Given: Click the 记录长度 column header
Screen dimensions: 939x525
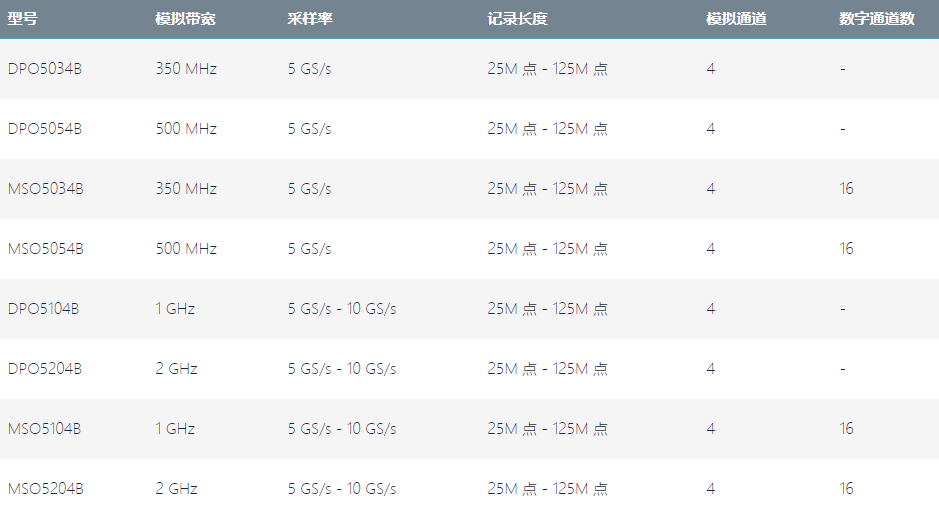Looking at the screenshot, I should (x=517, y=19).
